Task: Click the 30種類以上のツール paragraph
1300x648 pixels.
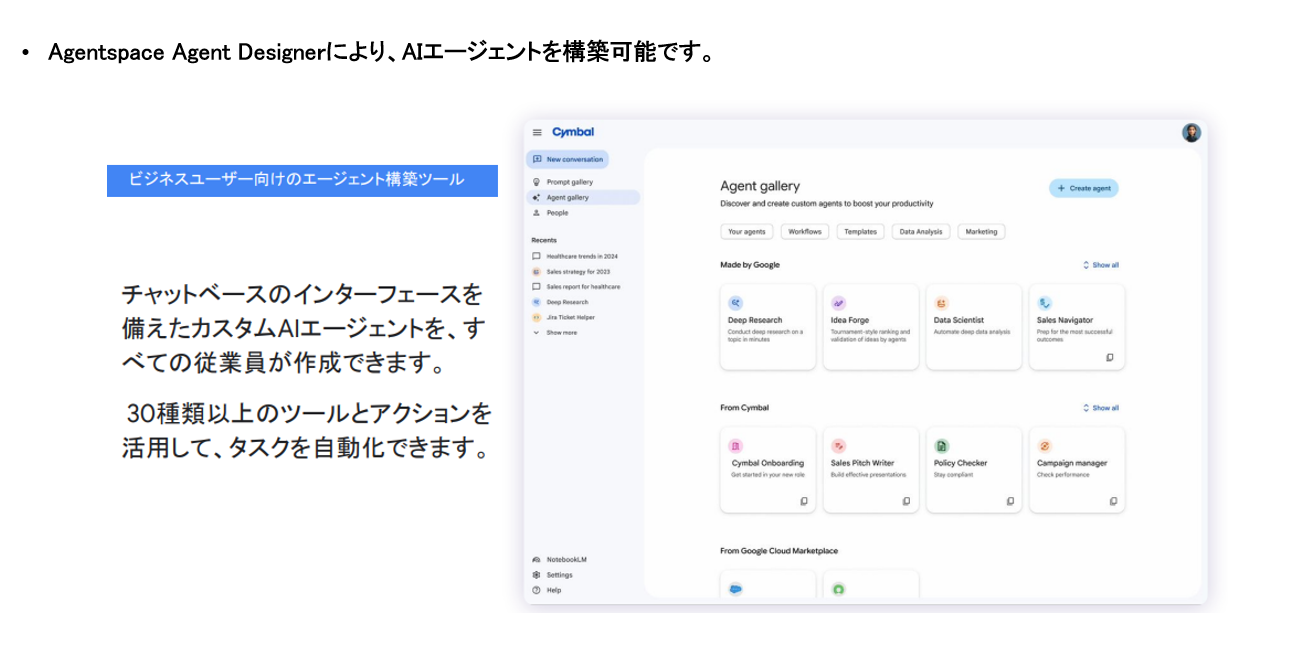Action: click(x=308, y=431)
